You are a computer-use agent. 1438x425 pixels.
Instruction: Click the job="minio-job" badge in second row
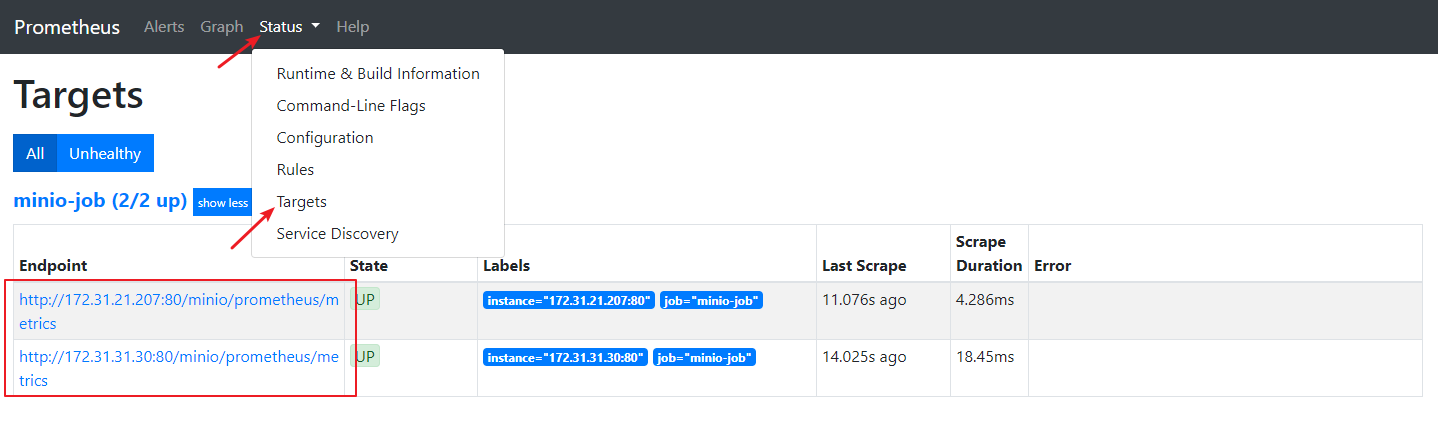pos(705,357)
